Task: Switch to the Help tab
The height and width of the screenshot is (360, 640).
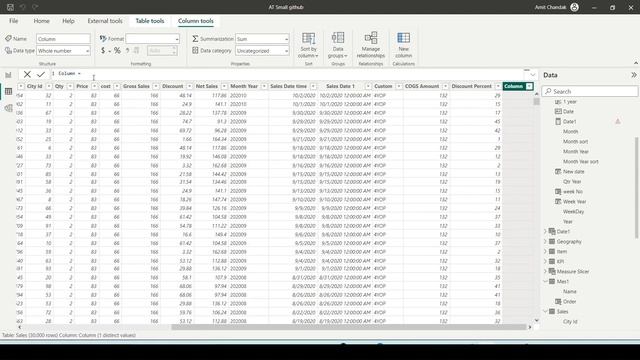Action: point(68,21)
